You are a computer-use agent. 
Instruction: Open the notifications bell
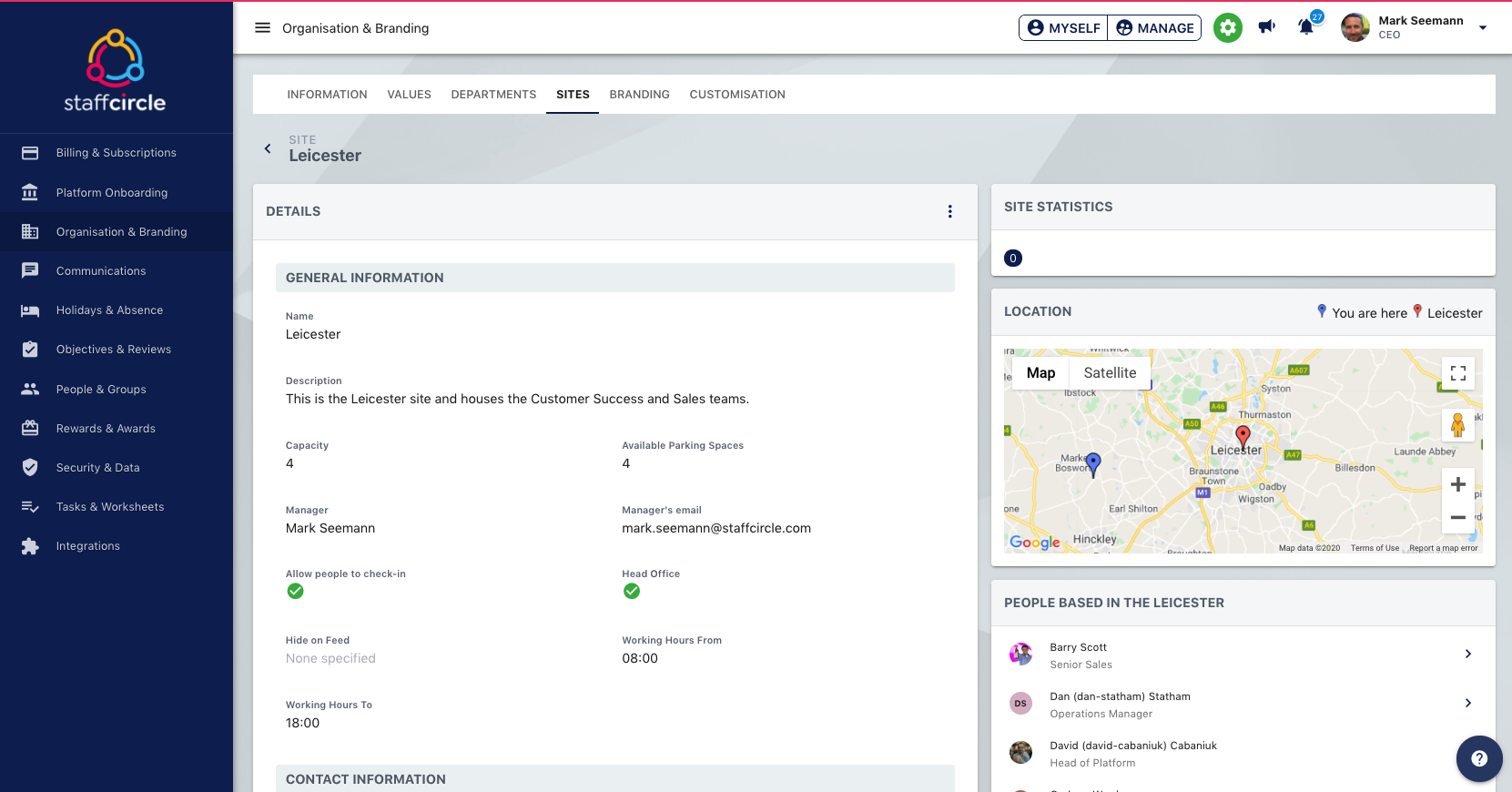1306,26
